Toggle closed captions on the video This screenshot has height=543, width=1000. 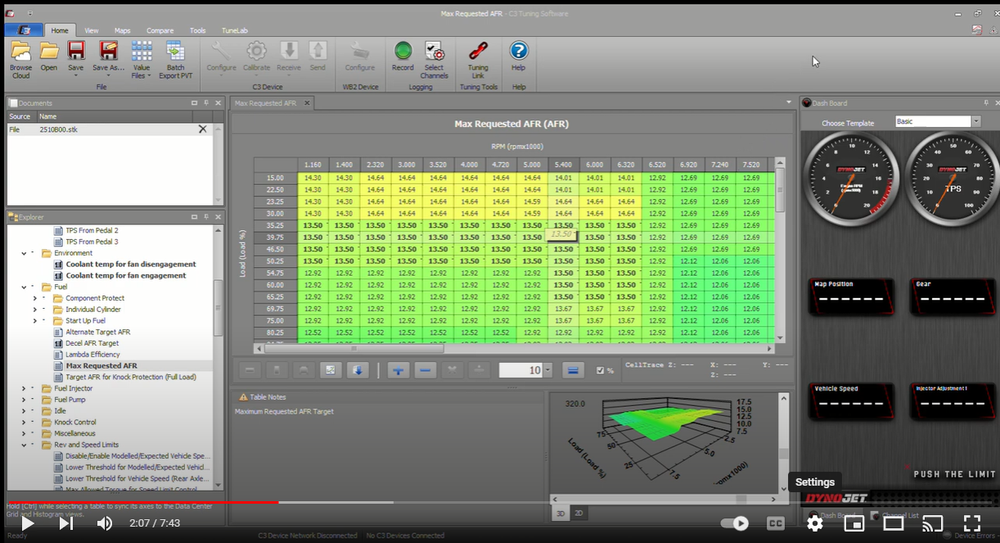(775, 523)
